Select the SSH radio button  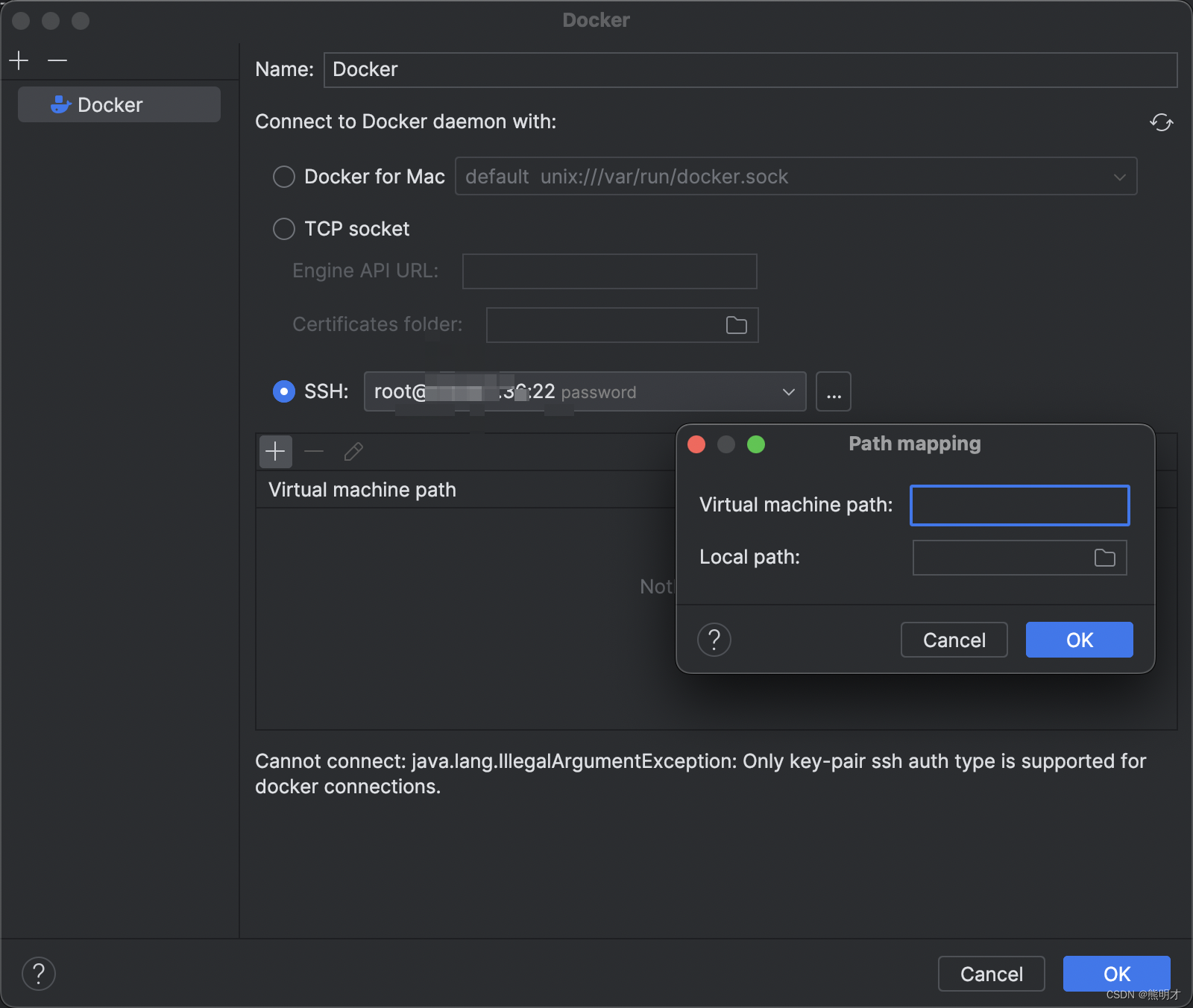tap(284, 391)
